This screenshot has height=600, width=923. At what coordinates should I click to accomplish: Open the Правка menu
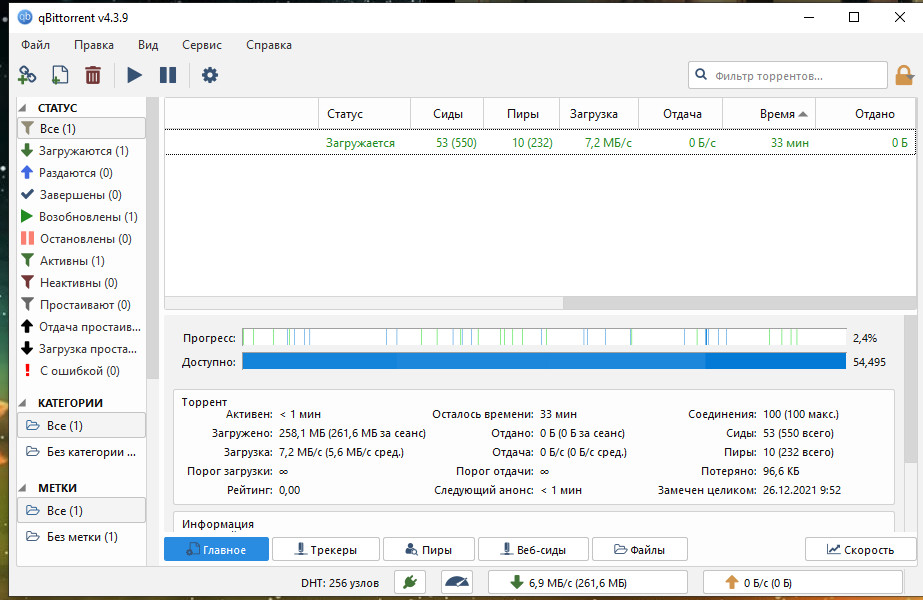pos(94,45)
